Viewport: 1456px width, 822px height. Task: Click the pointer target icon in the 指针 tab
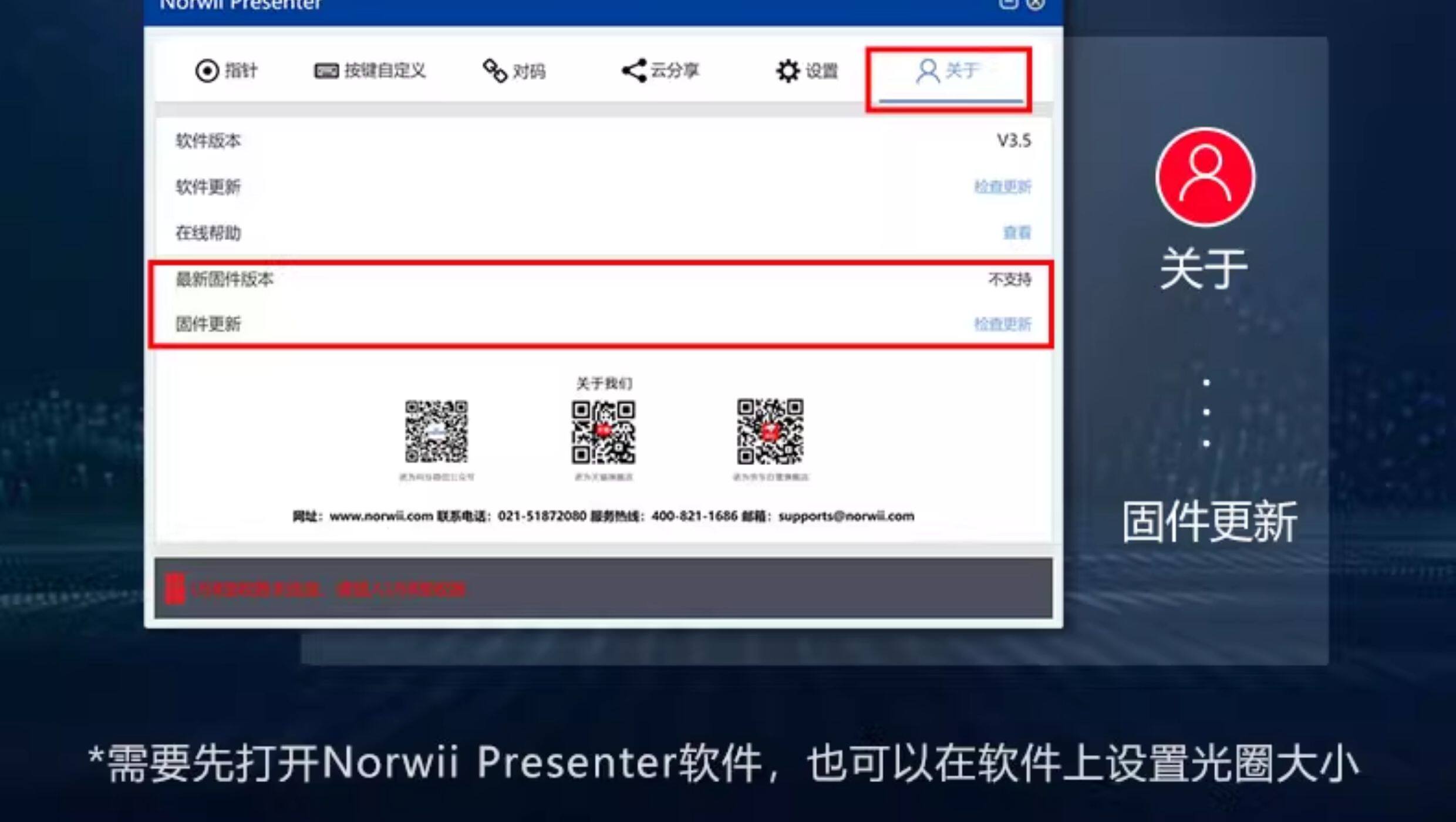pyautogui.click(x=207, y=71)
